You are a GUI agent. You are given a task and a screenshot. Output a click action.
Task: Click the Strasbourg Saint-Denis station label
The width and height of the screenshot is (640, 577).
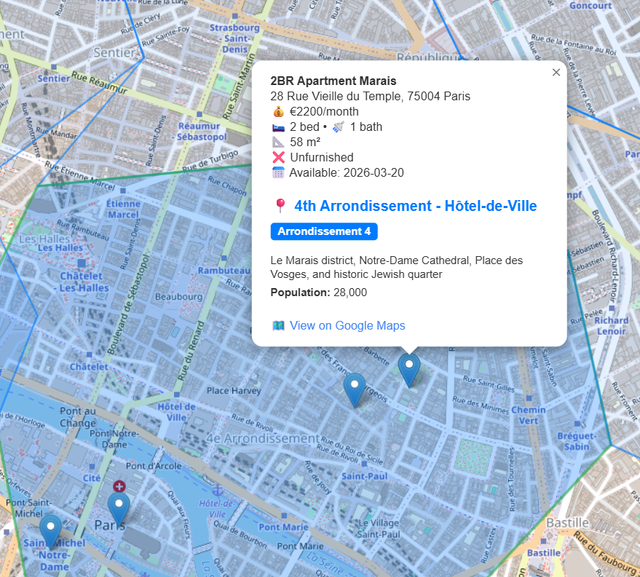pos(234,38)
